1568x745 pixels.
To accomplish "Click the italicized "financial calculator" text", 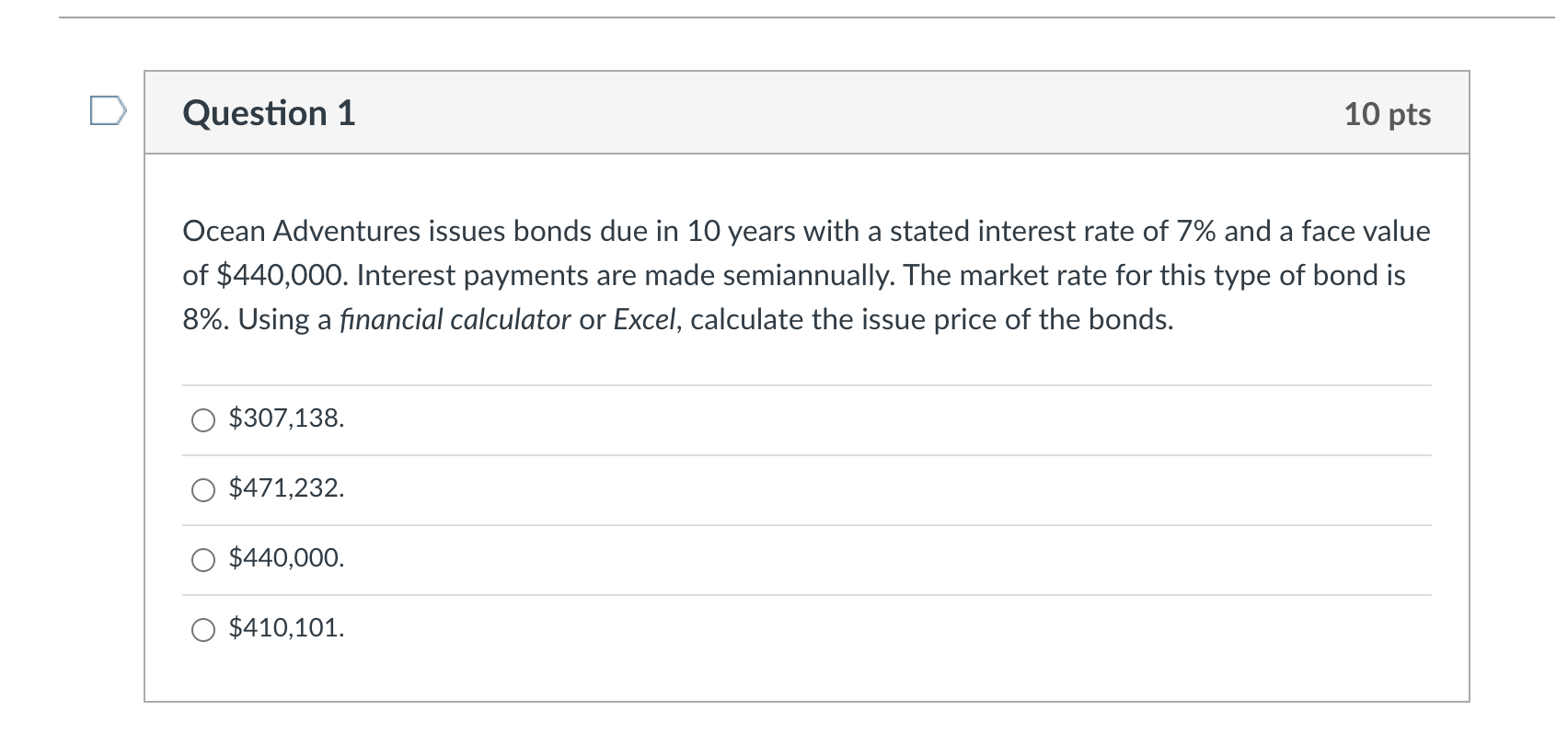I will (x=454, y=319).
